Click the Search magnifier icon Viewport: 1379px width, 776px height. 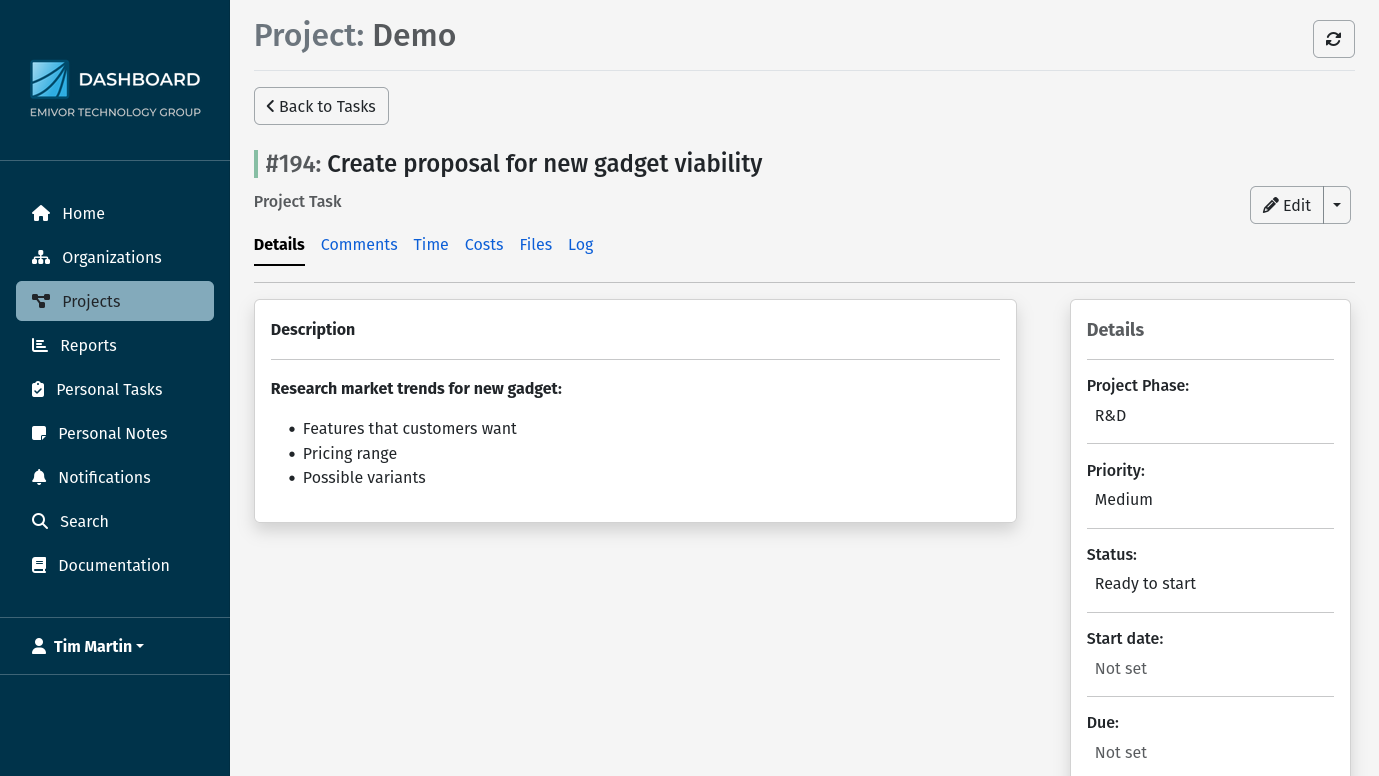(40, 521)
